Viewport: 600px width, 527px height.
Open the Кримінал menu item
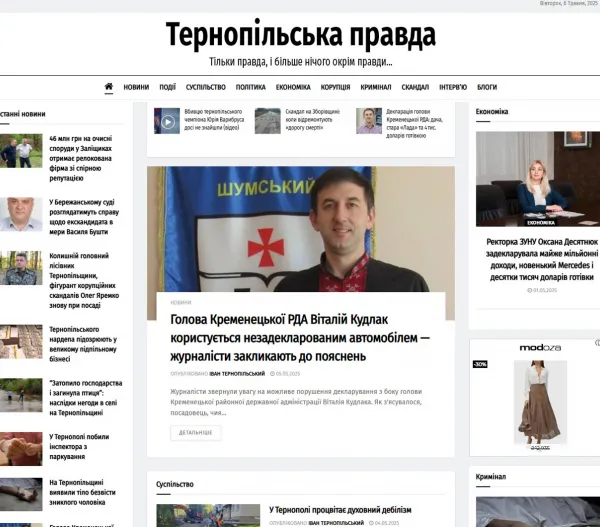pyautogui.click(x=376, y=87)
